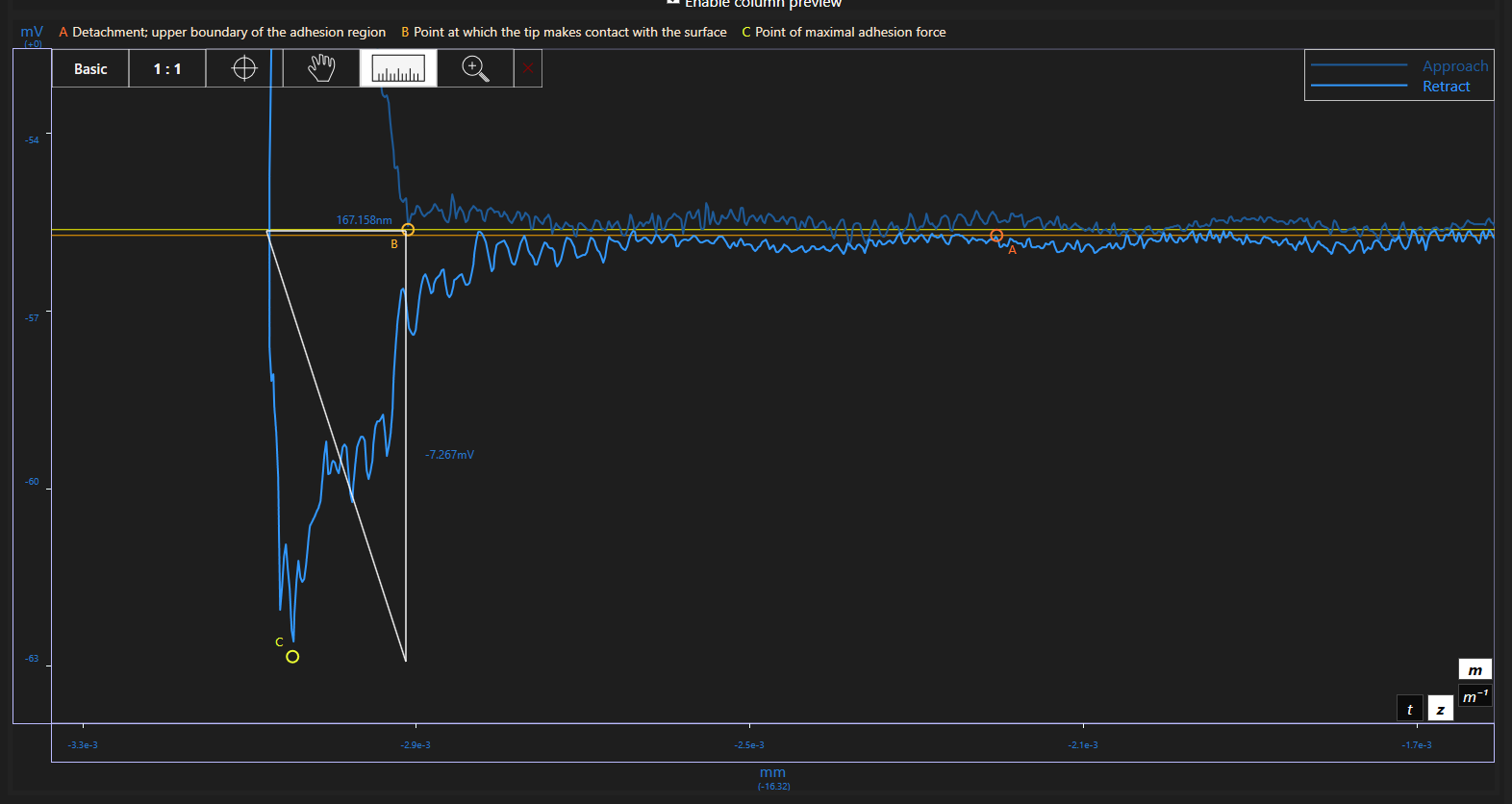Click the red X delete button
Viewport: 1512px width, 804px height.
(528, 69)
